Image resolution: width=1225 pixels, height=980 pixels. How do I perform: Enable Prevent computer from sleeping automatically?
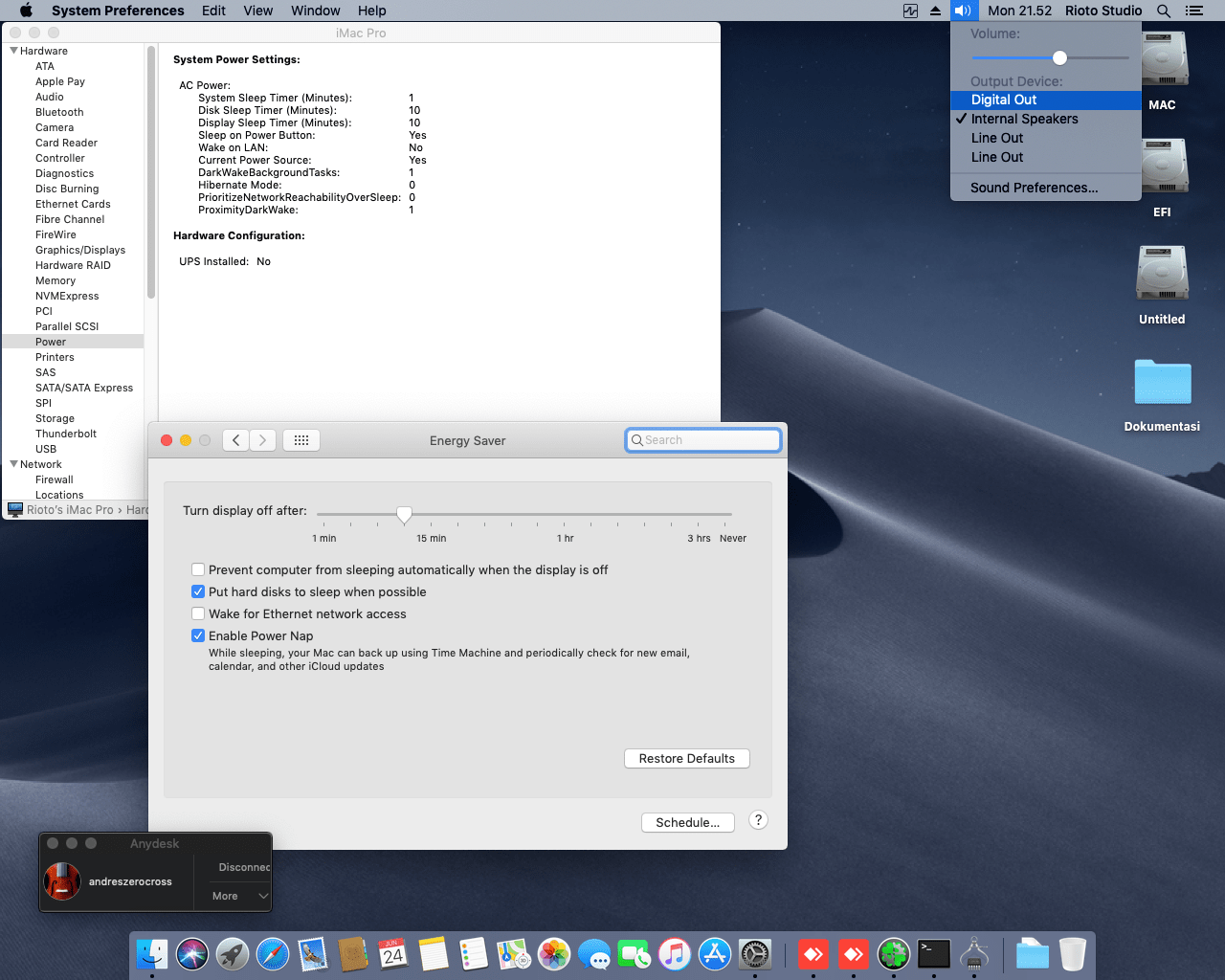click(198, 569)
